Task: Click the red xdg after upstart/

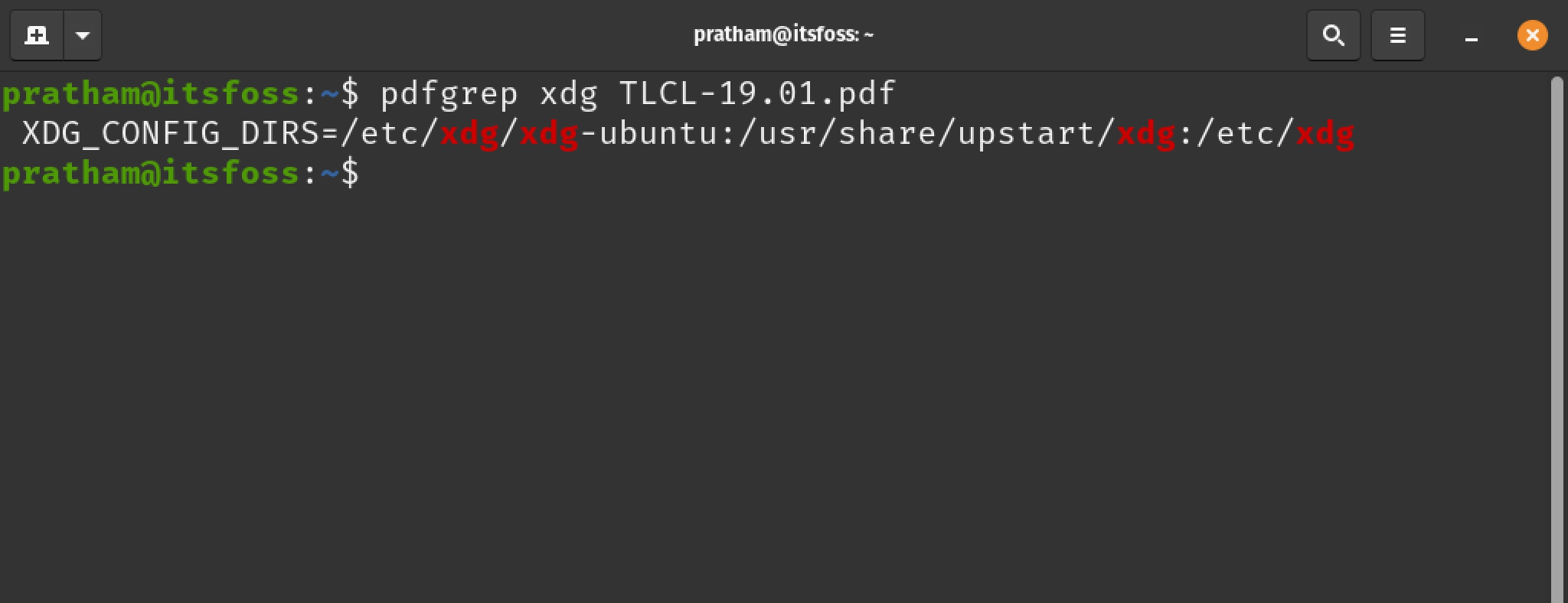Action: [1146, 134]
